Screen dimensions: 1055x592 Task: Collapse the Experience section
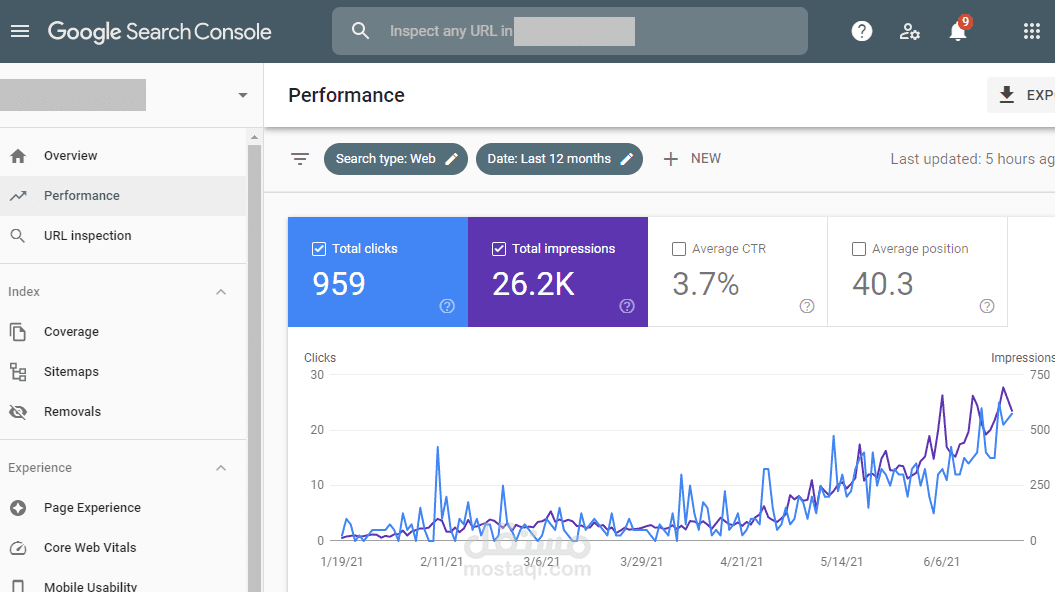(x=221, y=468)
